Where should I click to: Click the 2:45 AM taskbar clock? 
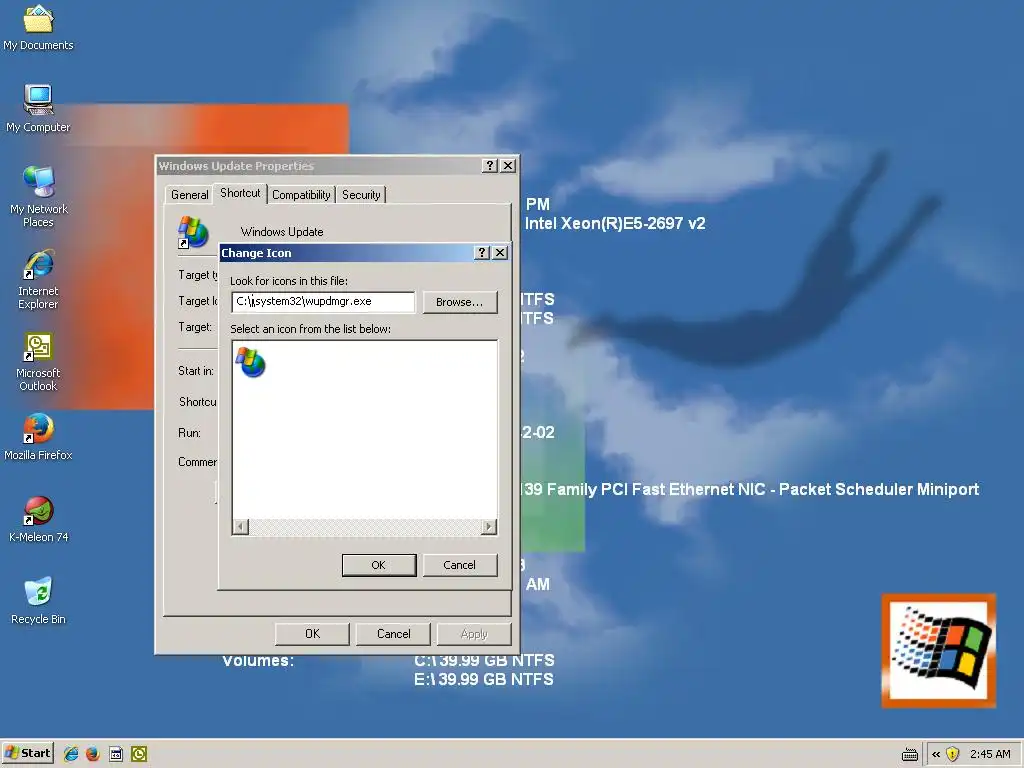tap(989, 754)
